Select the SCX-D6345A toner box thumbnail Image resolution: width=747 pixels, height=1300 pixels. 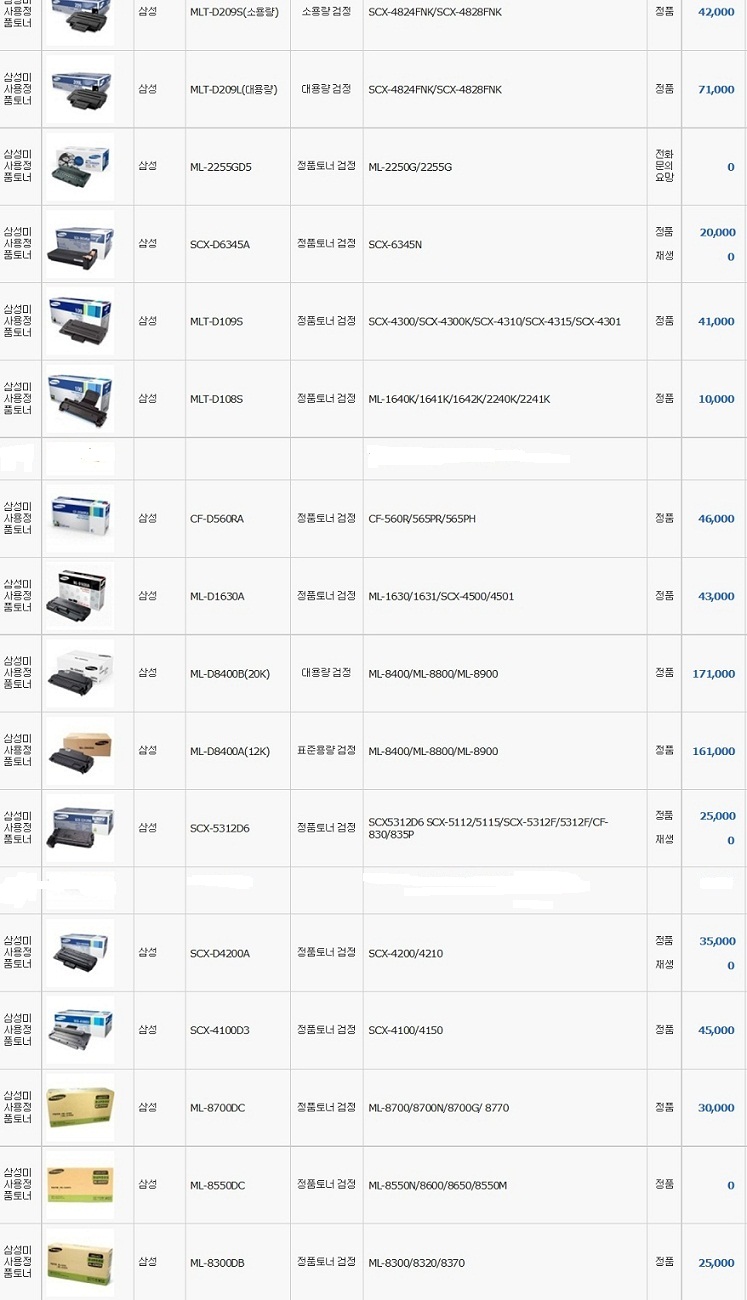tap(79, 244)
